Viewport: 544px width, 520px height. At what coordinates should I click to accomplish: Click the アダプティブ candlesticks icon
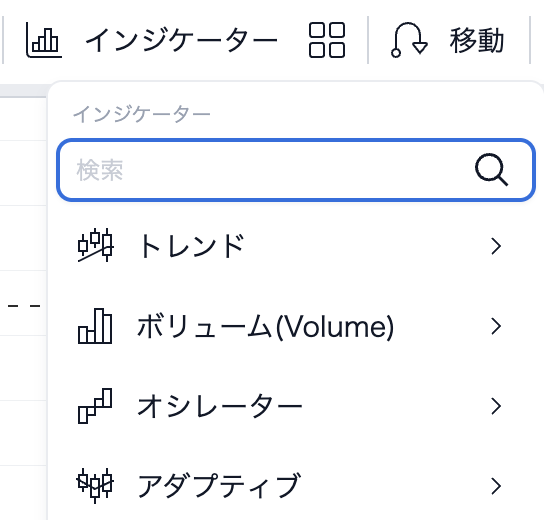point(95,485)
